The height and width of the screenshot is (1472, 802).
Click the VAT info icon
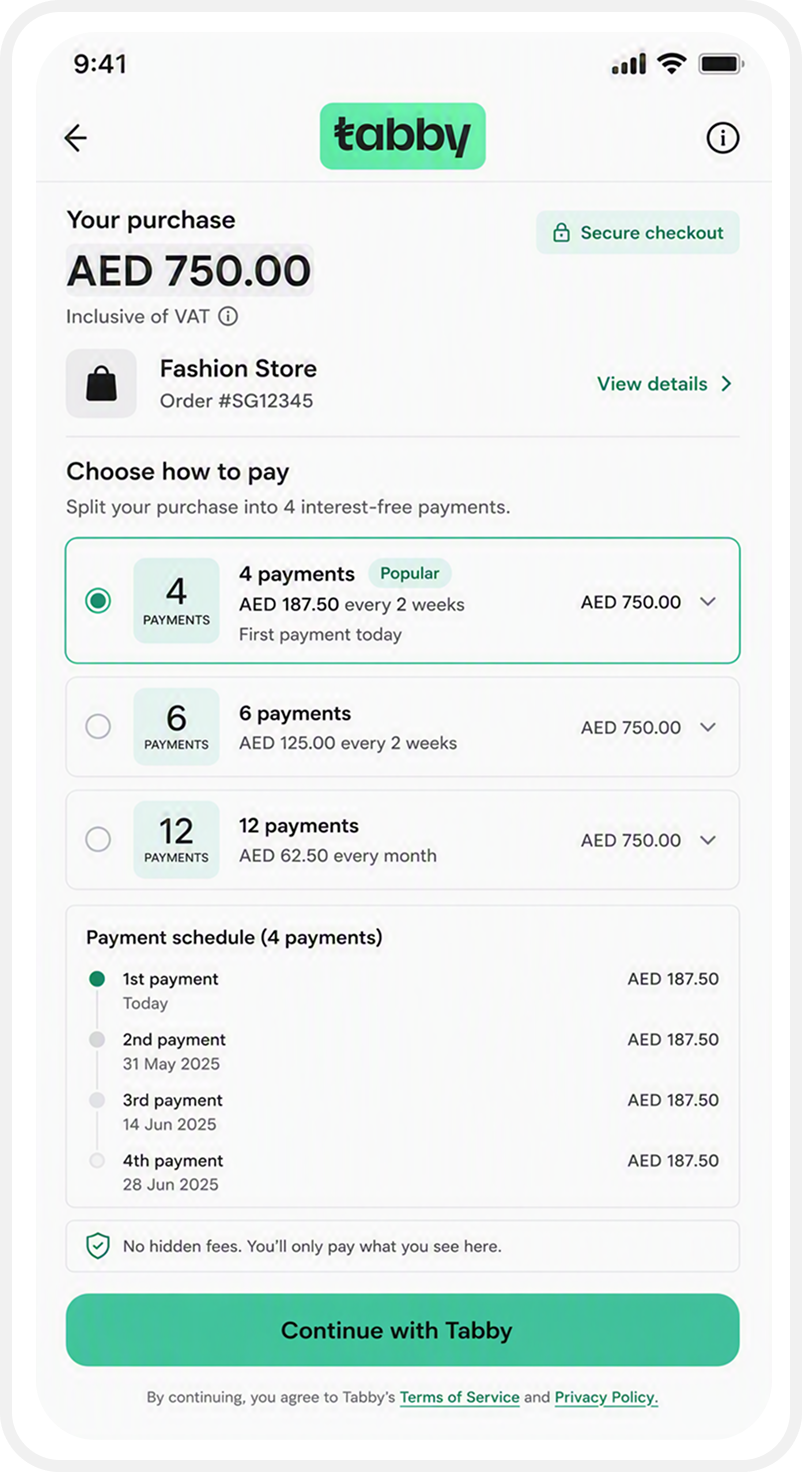pos(228,317)
